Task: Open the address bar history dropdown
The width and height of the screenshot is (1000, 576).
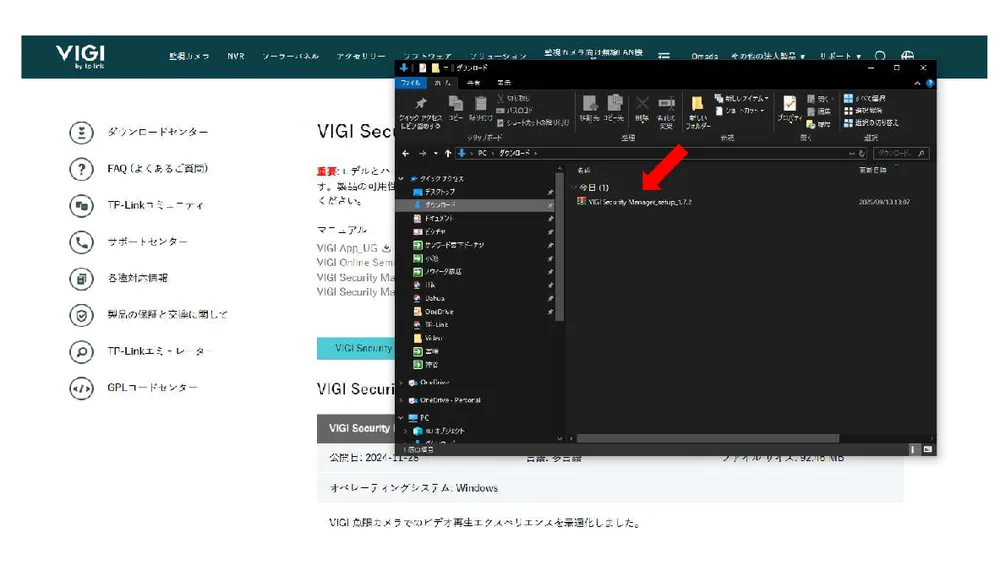Action: tap(851, 153)
